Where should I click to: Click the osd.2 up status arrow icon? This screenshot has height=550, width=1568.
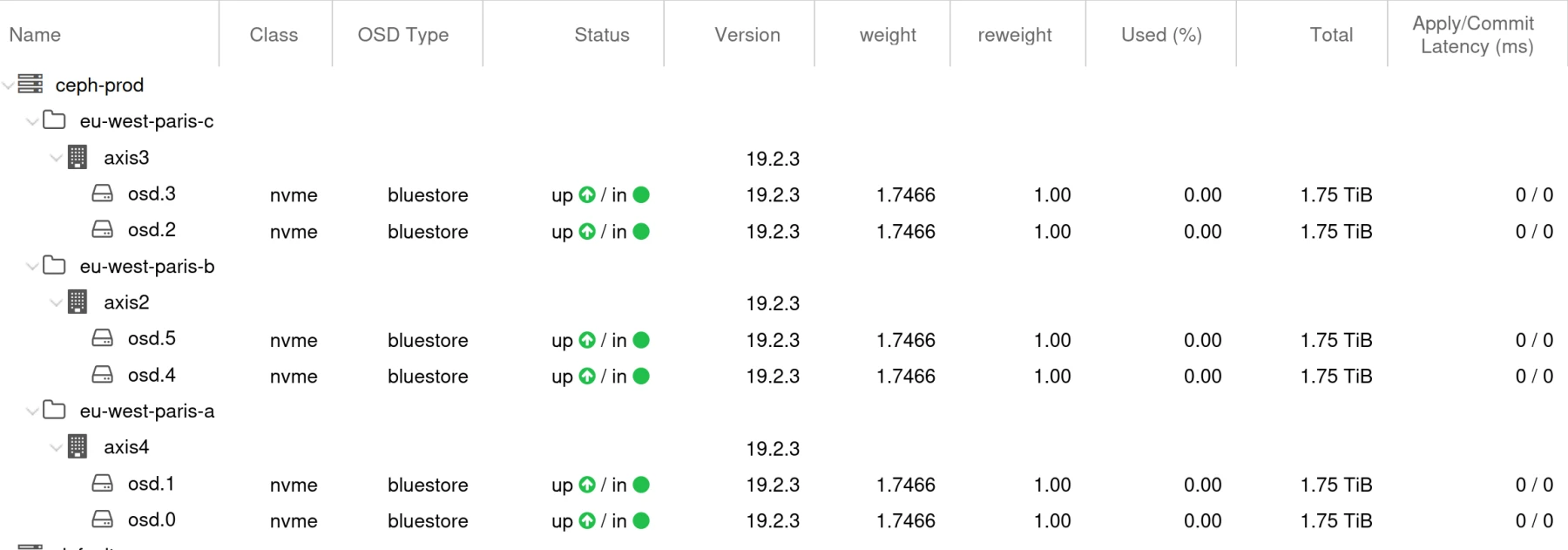tap(587, 232)
